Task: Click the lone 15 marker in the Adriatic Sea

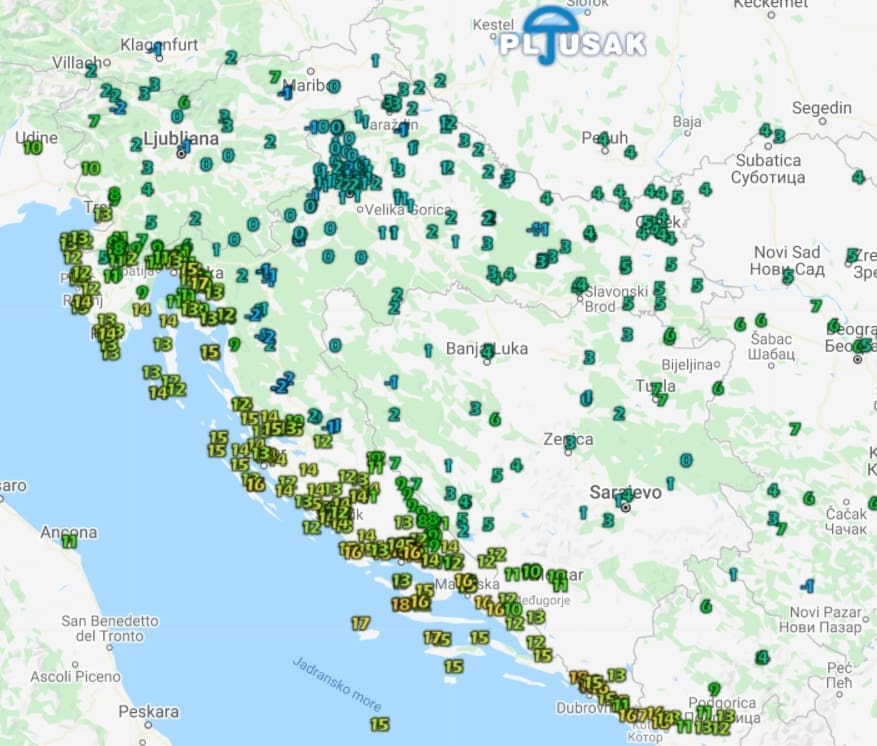Action: click(x=379, y=724)
